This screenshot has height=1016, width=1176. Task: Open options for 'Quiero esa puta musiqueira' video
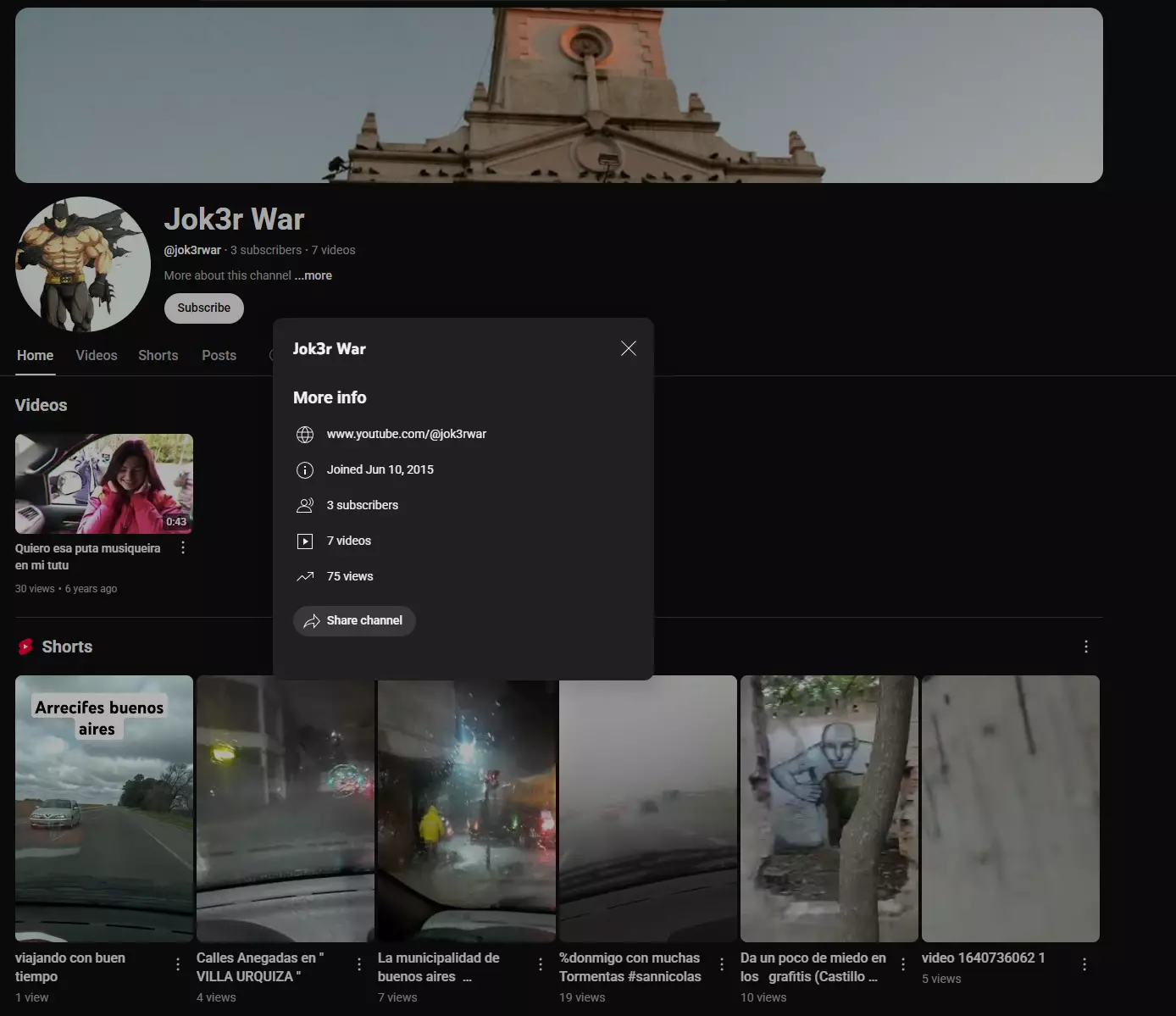[183, 548]
